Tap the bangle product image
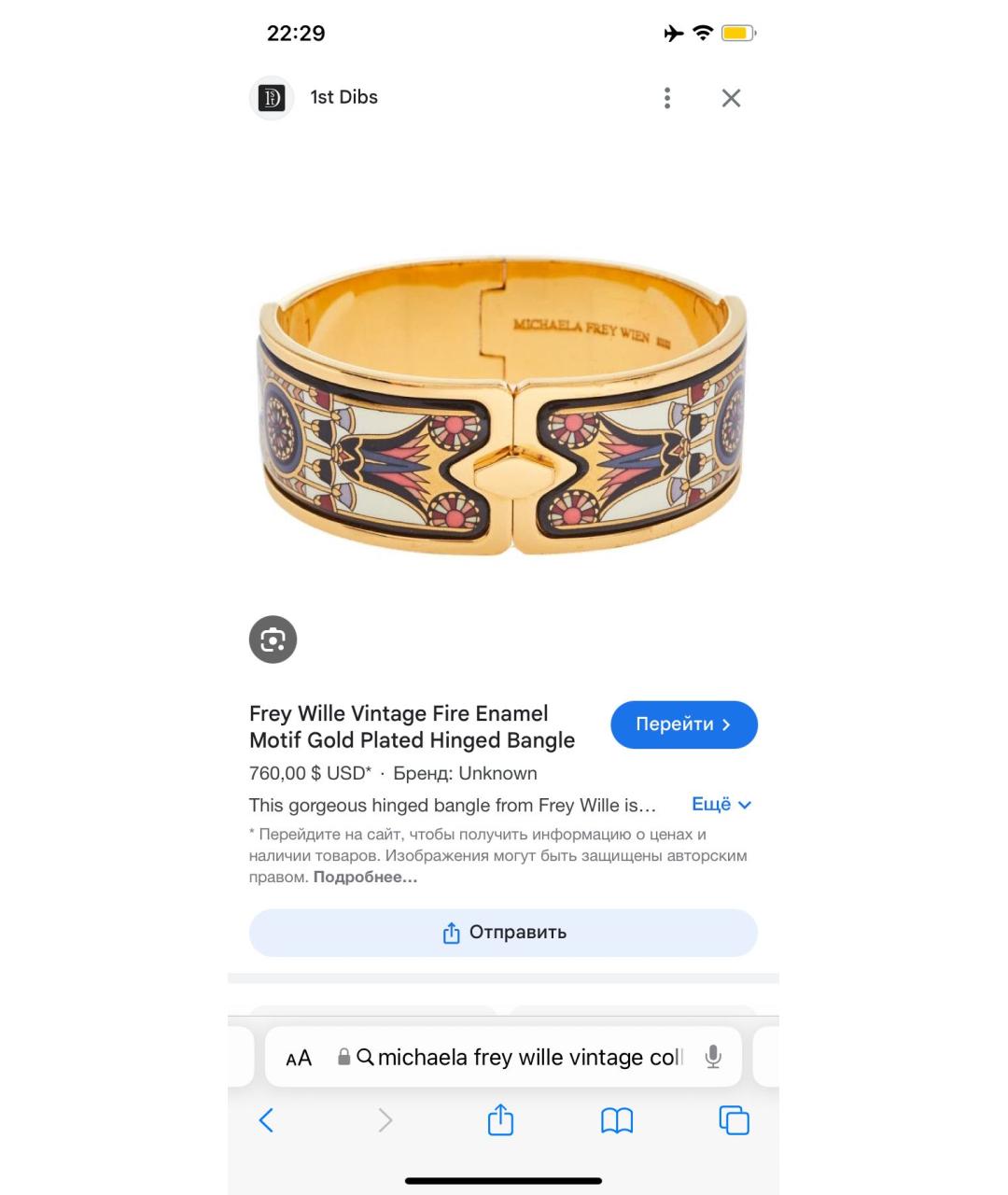The width and height of the screenshot is (1008, 1195). click(503, 407)
